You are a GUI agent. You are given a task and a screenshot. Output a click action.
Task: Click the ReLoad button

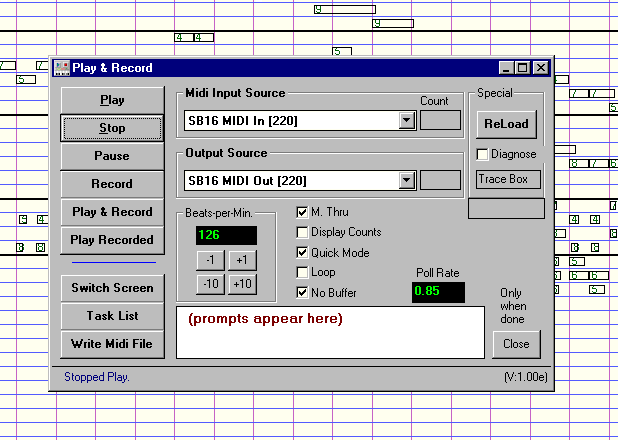[x=506, y=124]
